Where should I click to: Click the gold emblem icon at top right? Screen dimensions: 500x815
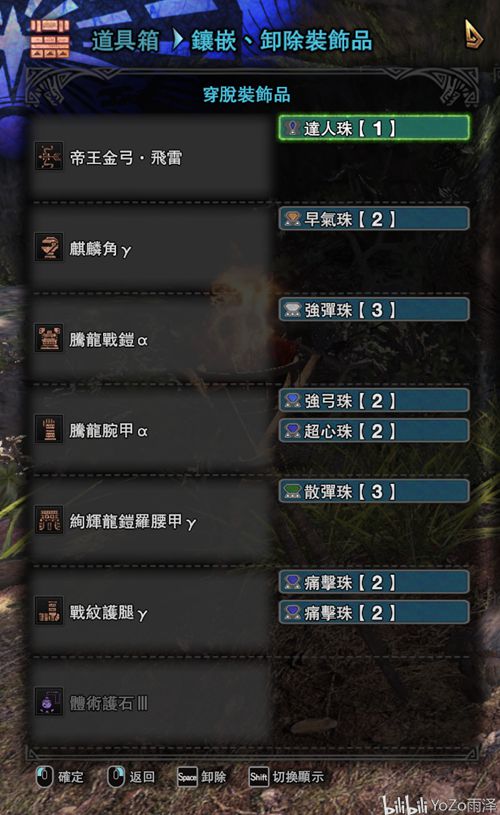coord(473,35)
